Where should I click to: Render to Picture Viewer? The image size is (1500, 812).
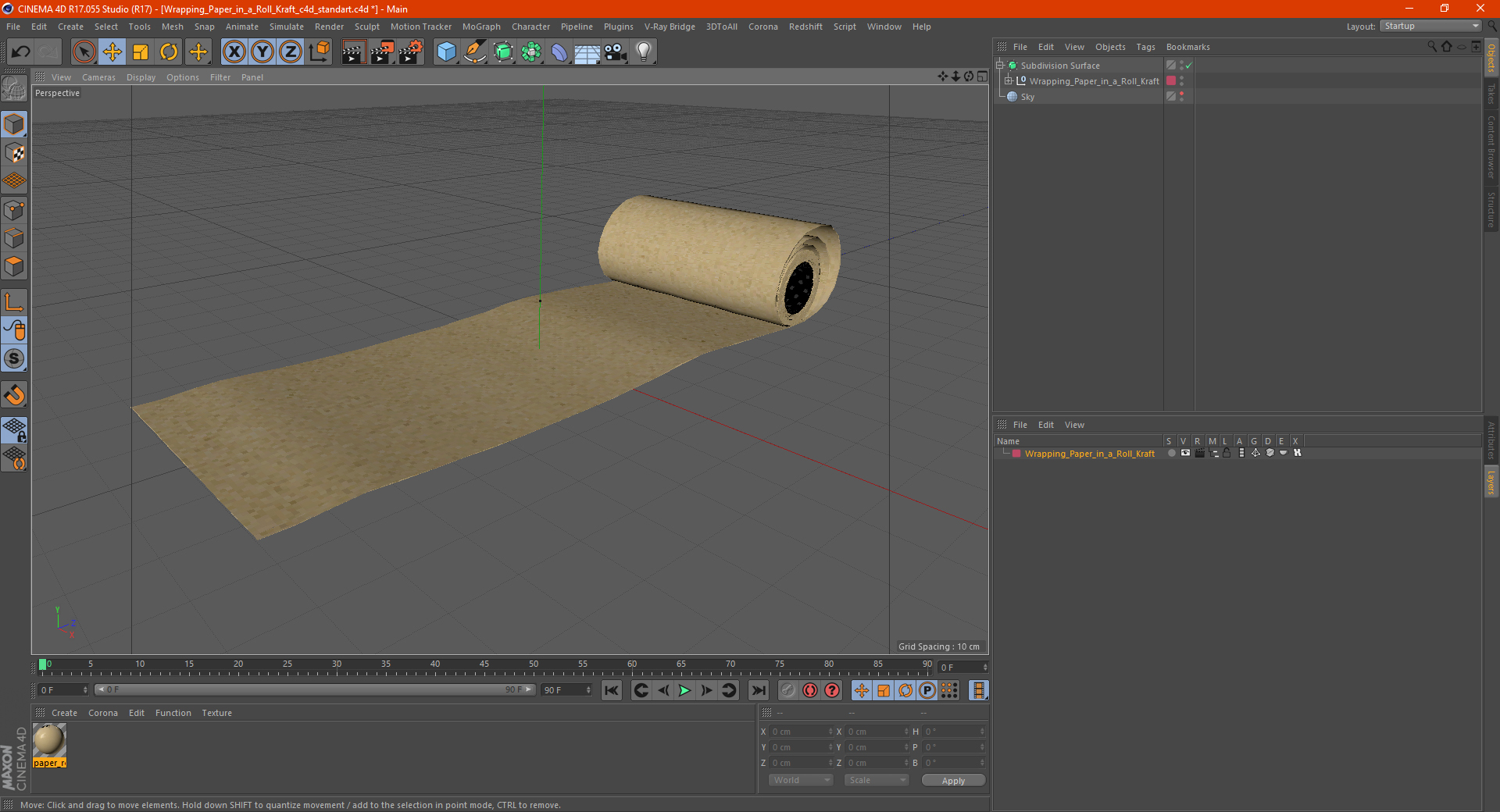pos(382,52)
